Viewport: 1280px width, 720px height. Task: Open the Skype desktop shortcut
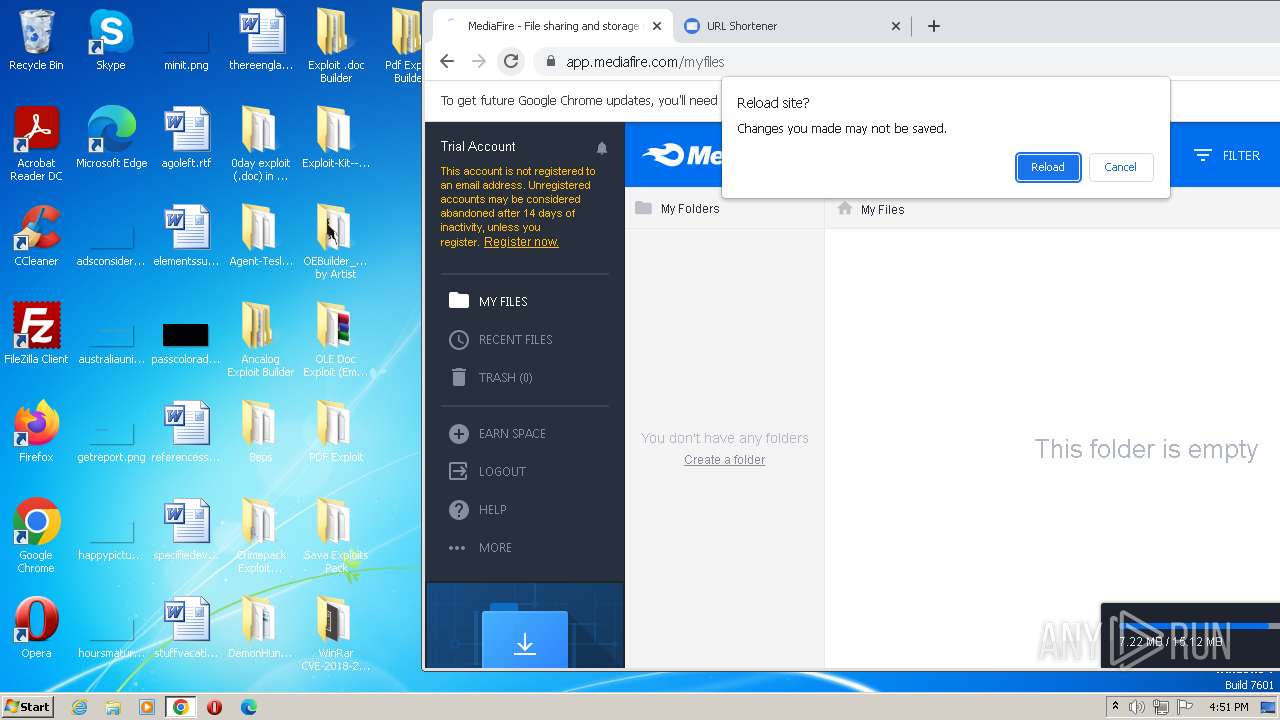point(110,40)
